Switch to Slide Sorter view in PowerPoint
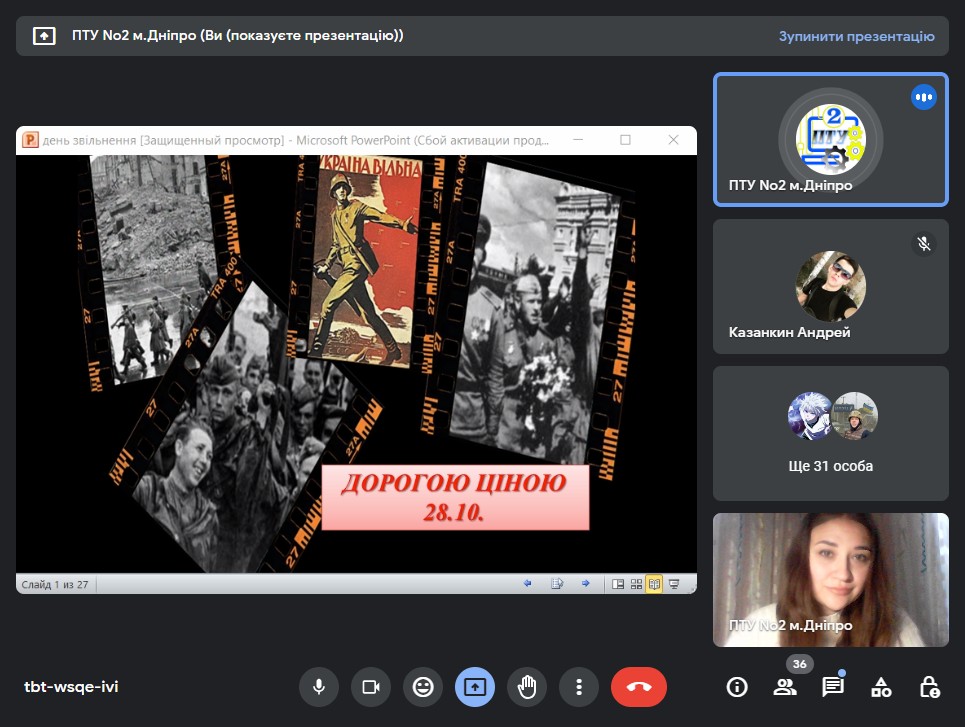 636,584
